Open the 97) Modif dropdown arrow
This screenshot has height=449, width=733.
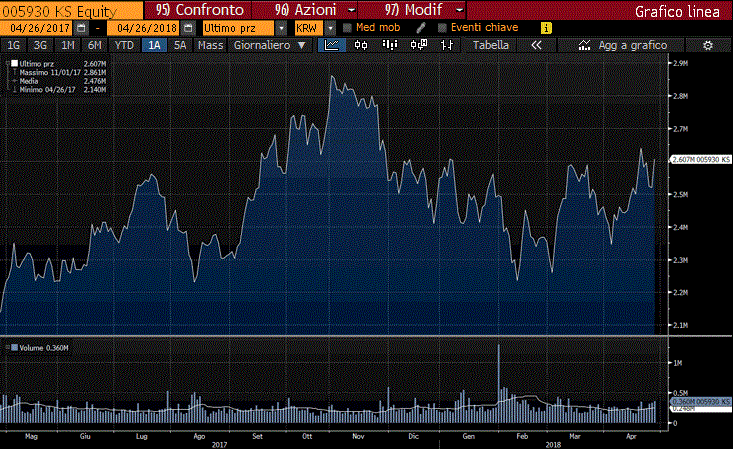[x=460, y=10]
